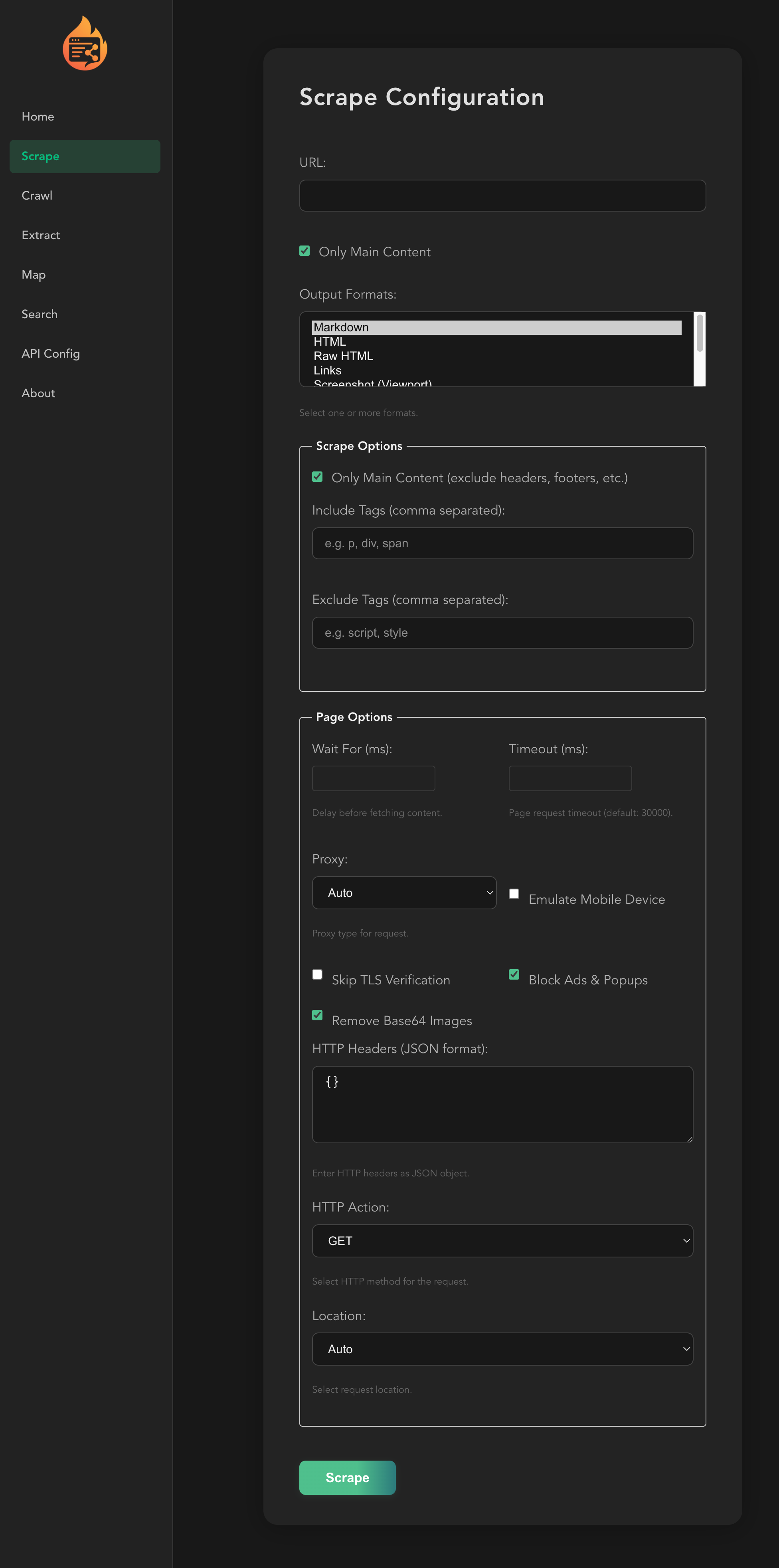This screenshot has height=1568, width=779.
Task: Open the Proxy dropdown
Action: pos(404,893)
